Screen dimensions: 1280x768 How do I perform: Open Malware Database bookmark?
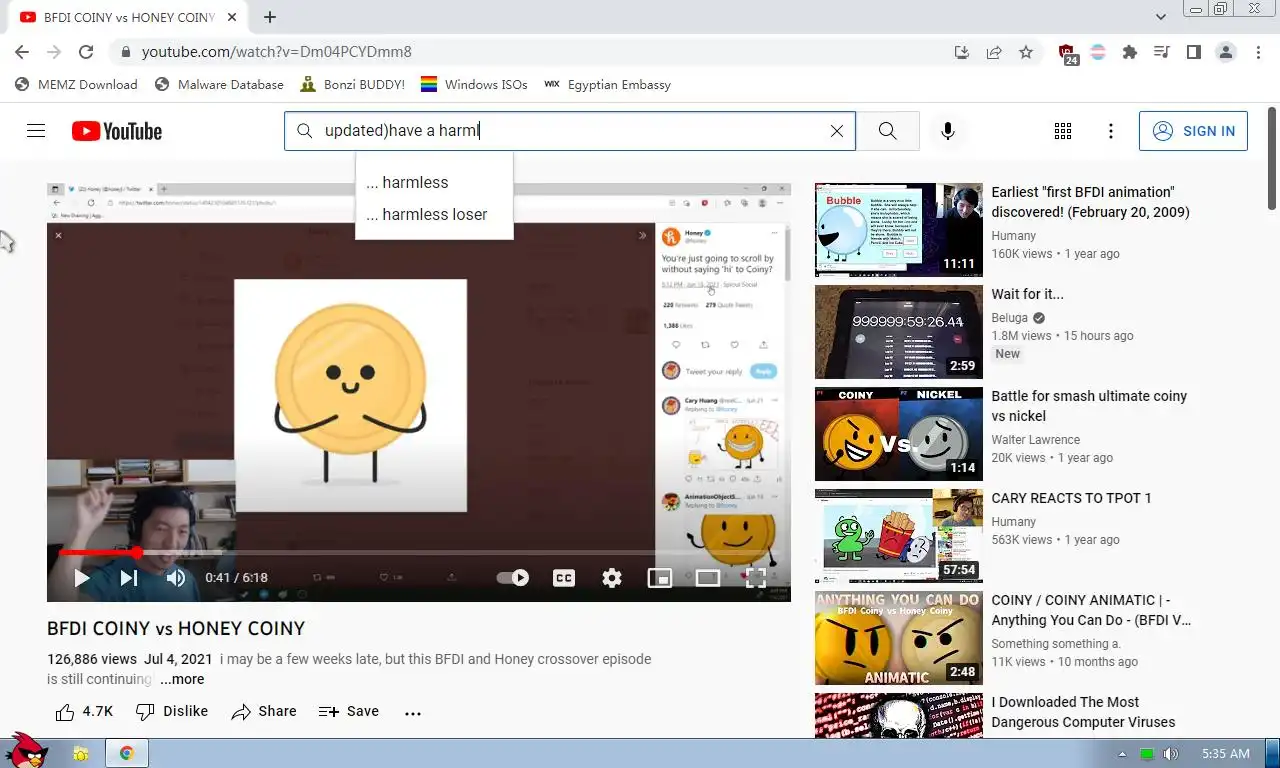pyautogui.click(x=219, y=84)
